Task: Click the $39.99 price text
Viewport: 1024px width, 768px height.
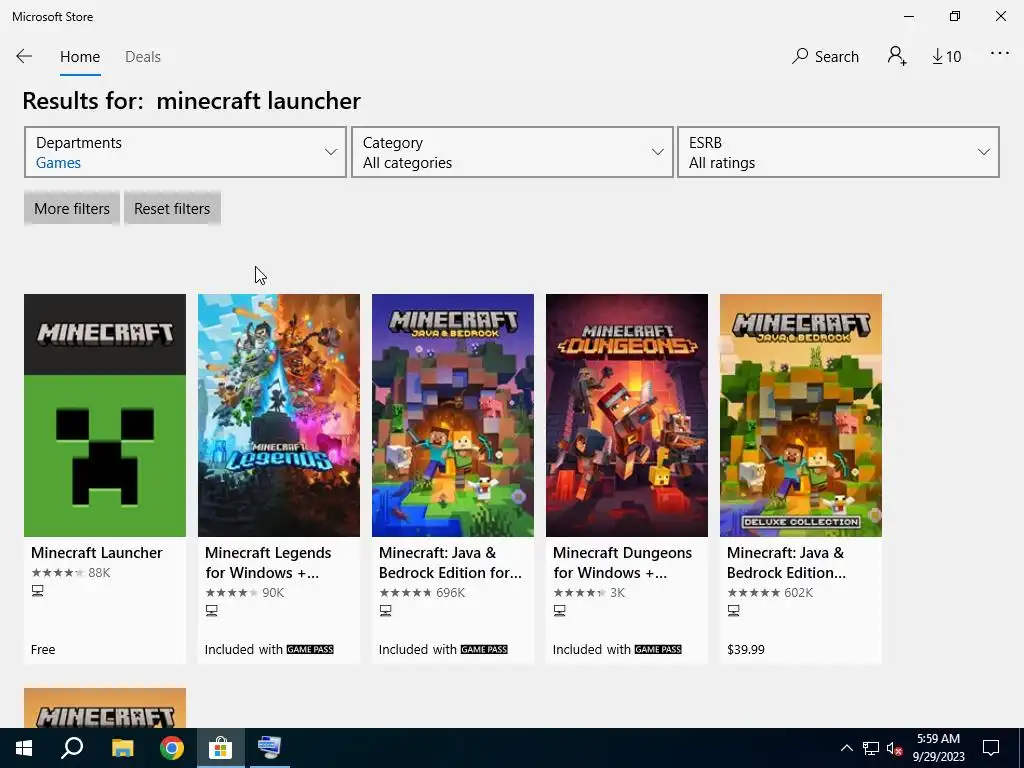Action: pyautogui.click(x=746, y=650)
